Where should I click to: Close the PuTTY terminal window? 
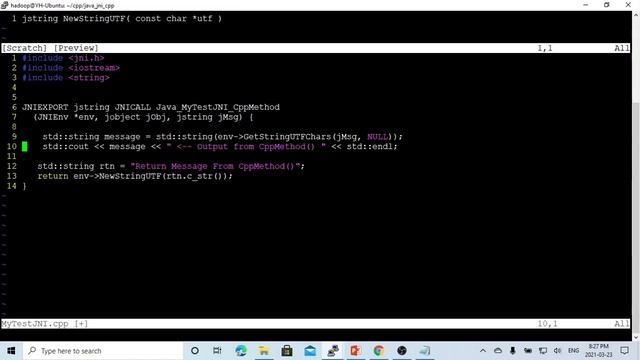(628, 5)
